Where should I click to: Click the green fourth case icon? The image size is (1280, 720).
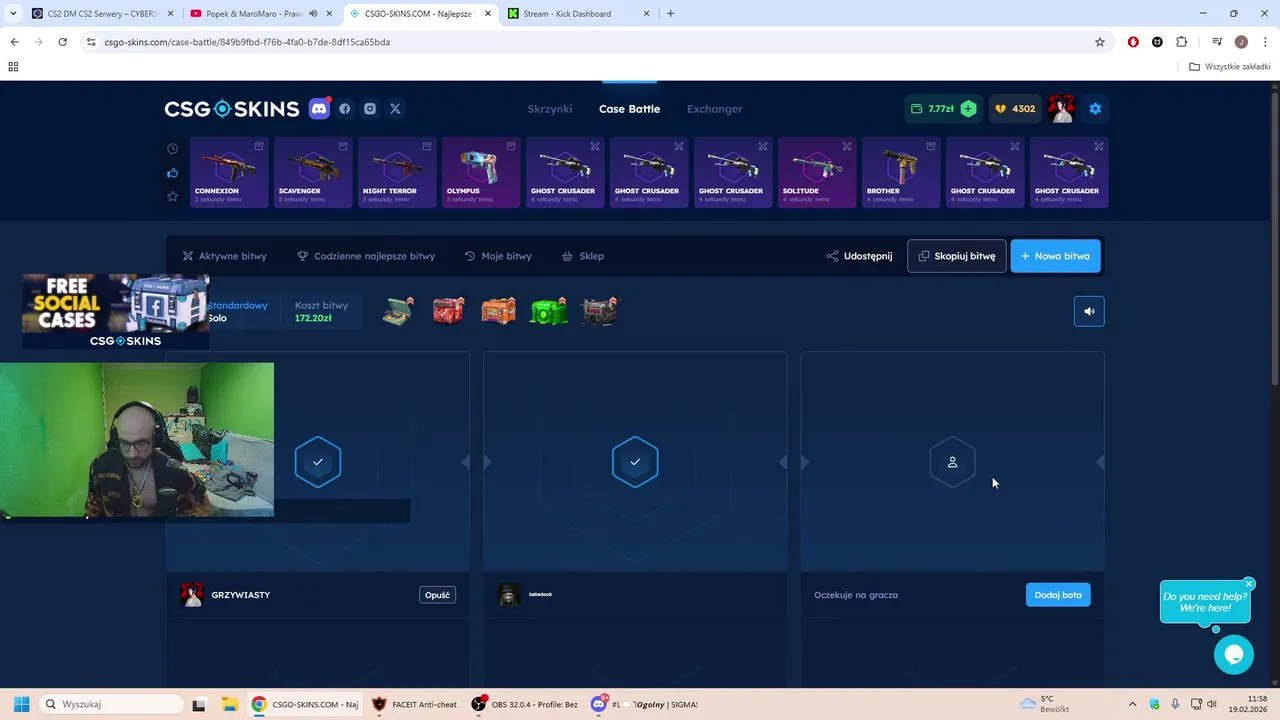pos(549,311)
